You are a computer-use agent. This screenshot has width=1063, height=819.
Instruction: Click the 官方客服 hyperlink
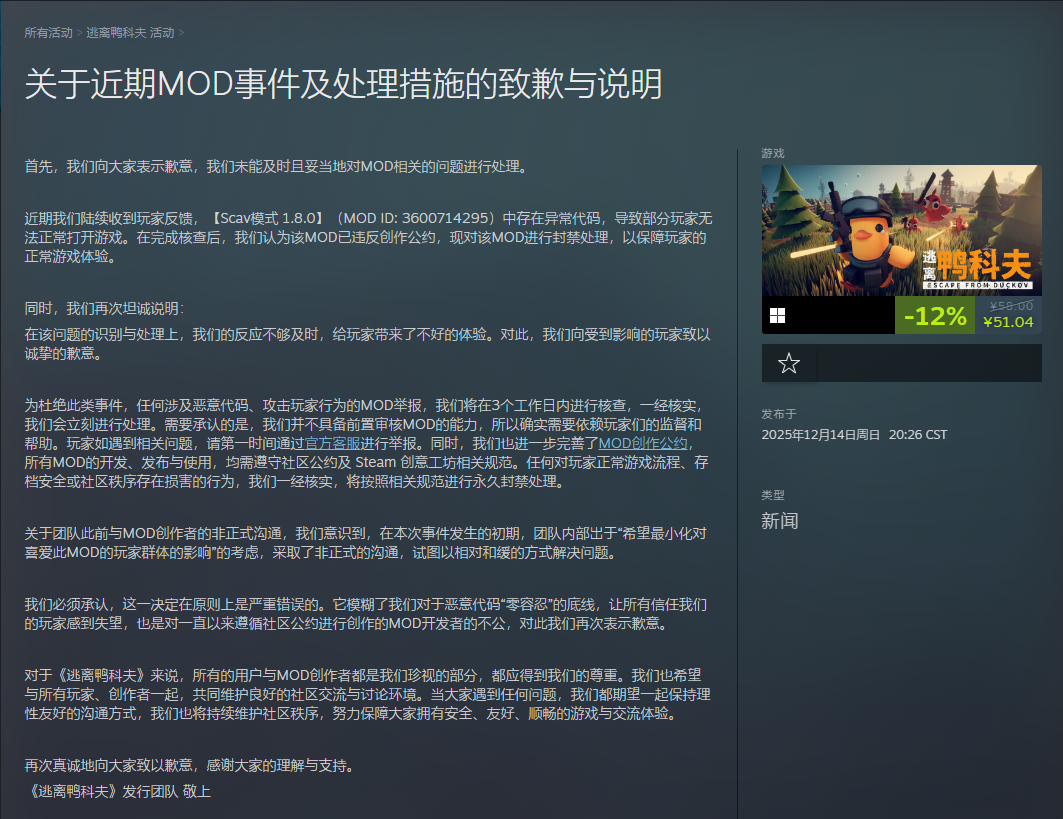tap(332, 443)
